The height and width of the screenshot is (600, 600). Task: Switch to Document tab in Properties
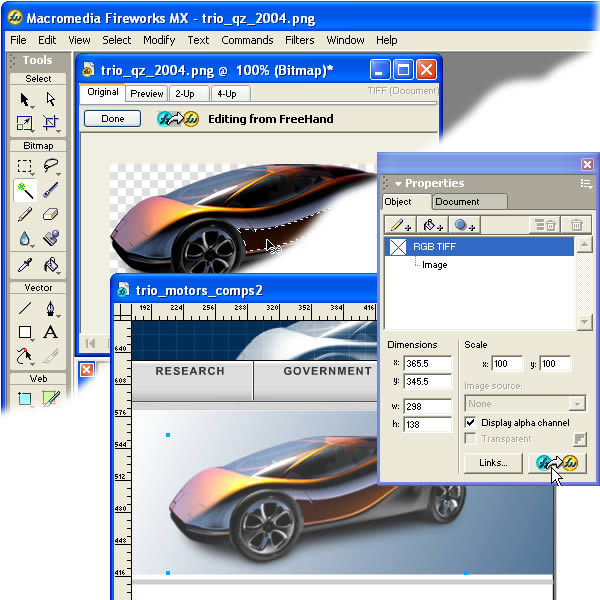click(x=469, y=202)
